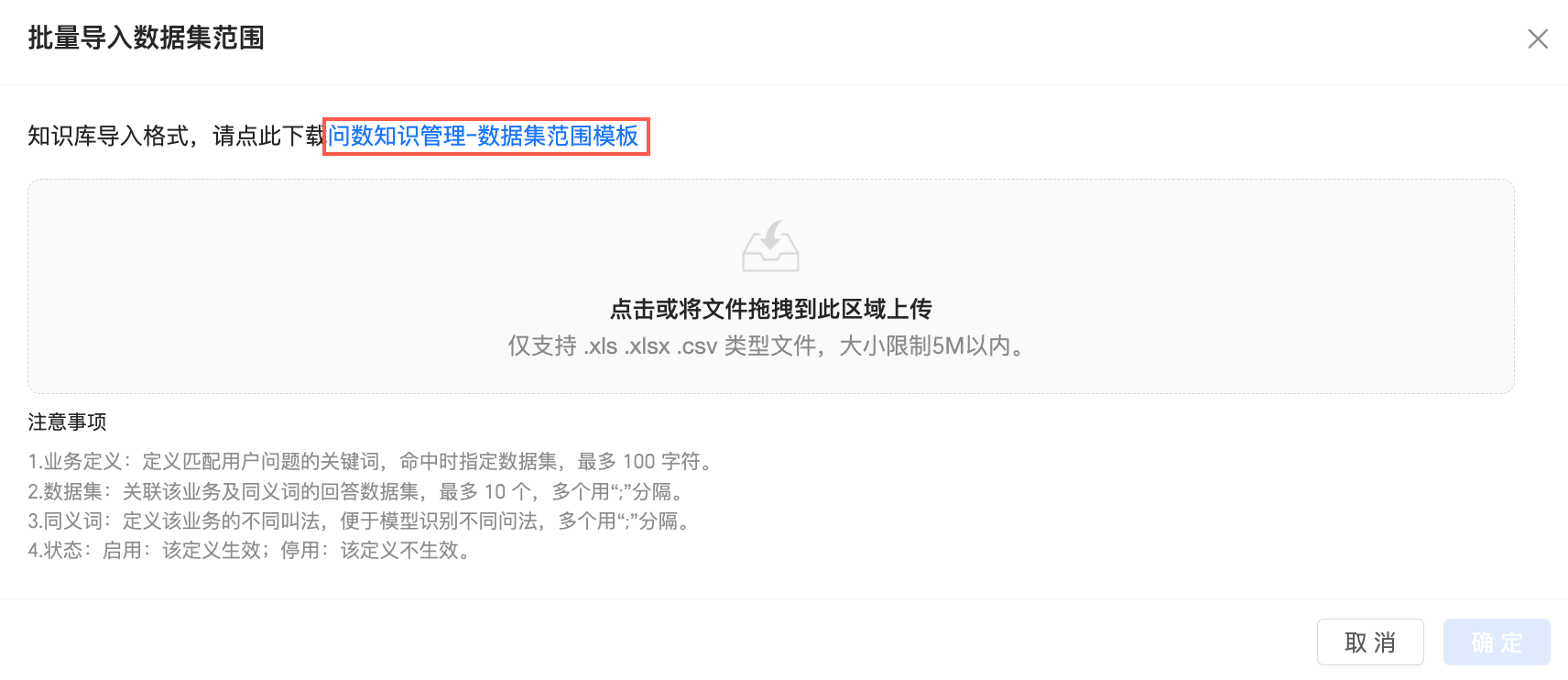The image size is (1568, 680).
Task: Click note 2 about 数据集
Action: (x=356, y=491)
